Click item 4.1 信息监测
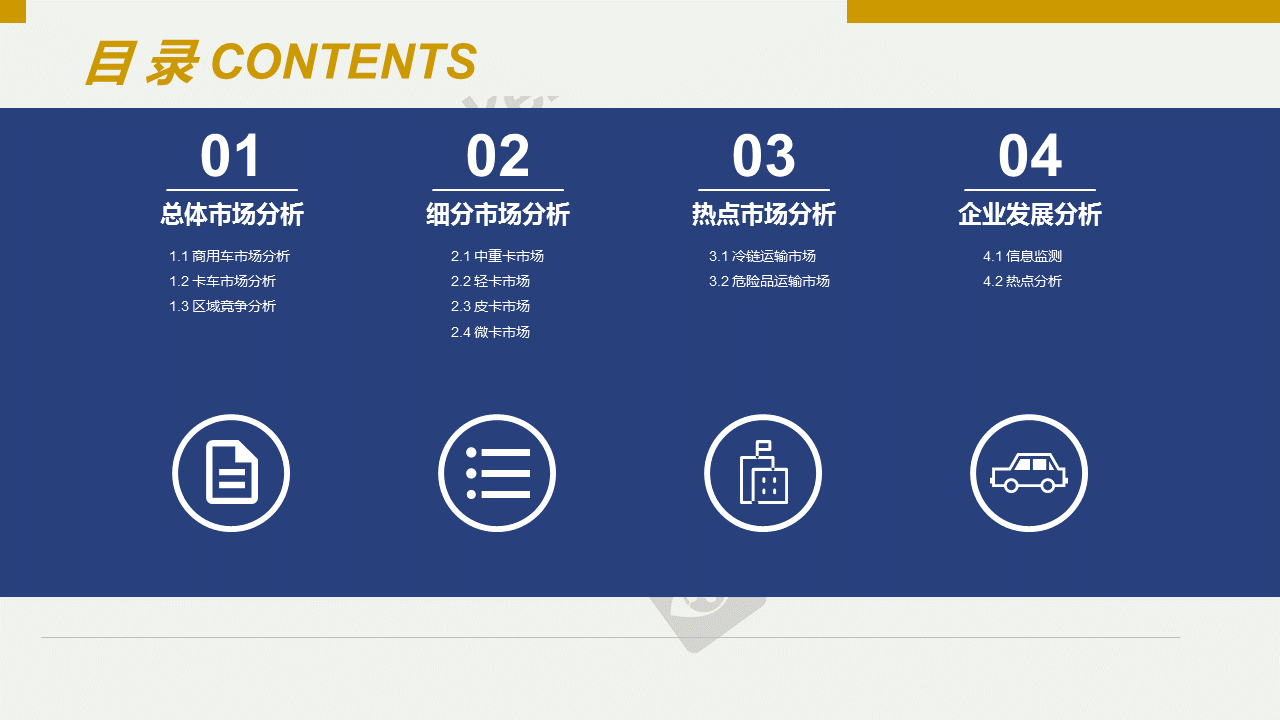This screenshot has height=720, width=1280. tap(1022, 256)
